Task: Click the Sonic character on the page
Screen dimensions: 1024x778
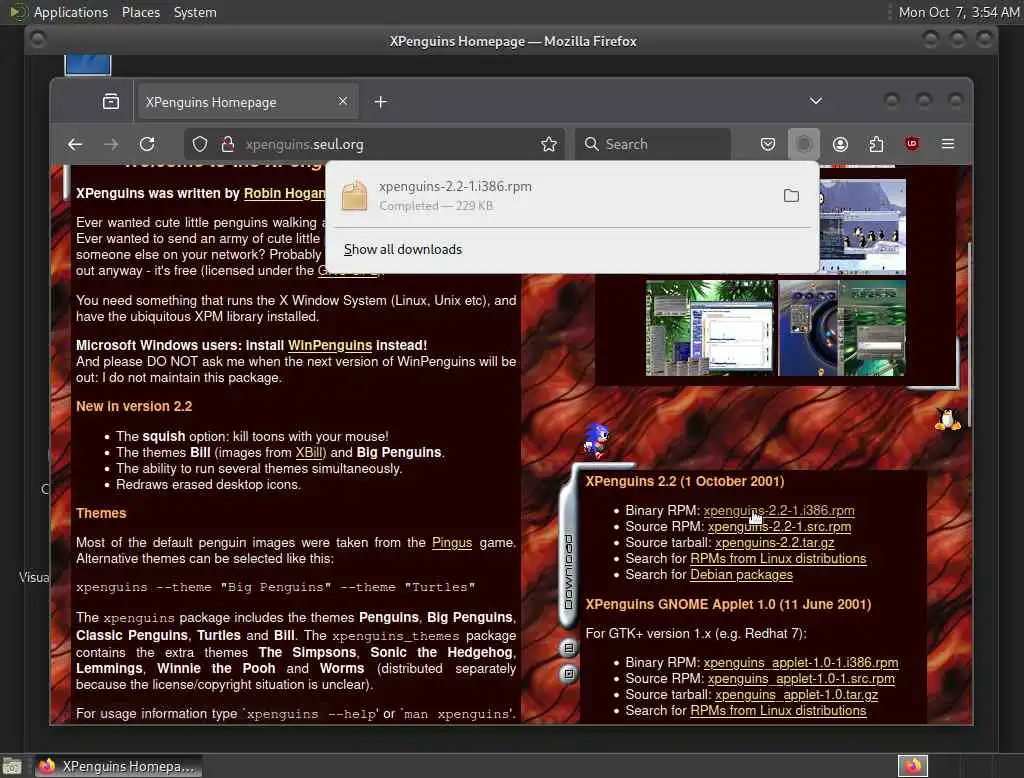Action: (596, 439)
